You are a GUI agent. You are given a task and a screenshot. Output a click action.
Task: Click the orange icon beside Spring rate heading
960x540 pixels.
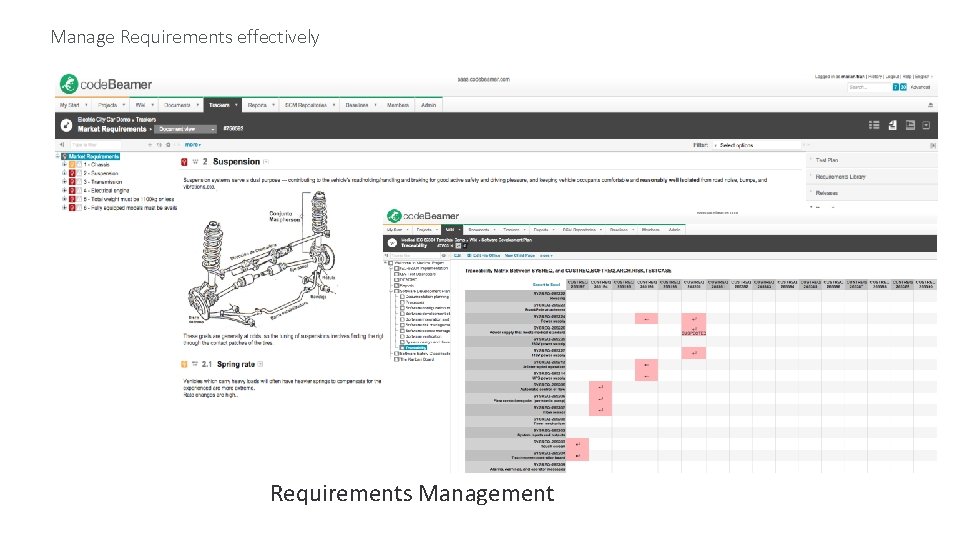click(x=184, y=364)
